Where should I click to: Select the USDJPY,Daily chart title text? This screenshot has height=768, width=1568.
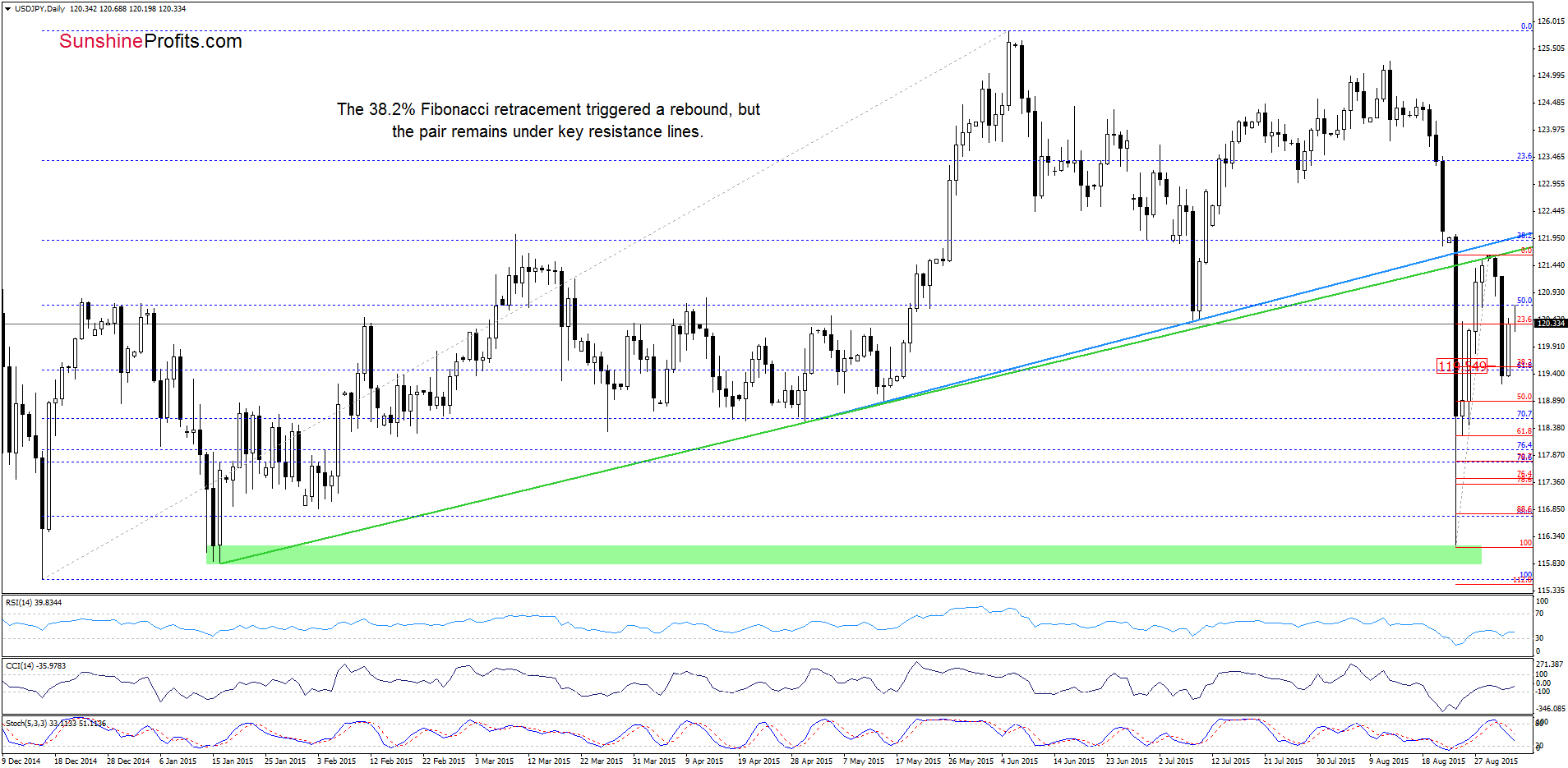point(39,9)
